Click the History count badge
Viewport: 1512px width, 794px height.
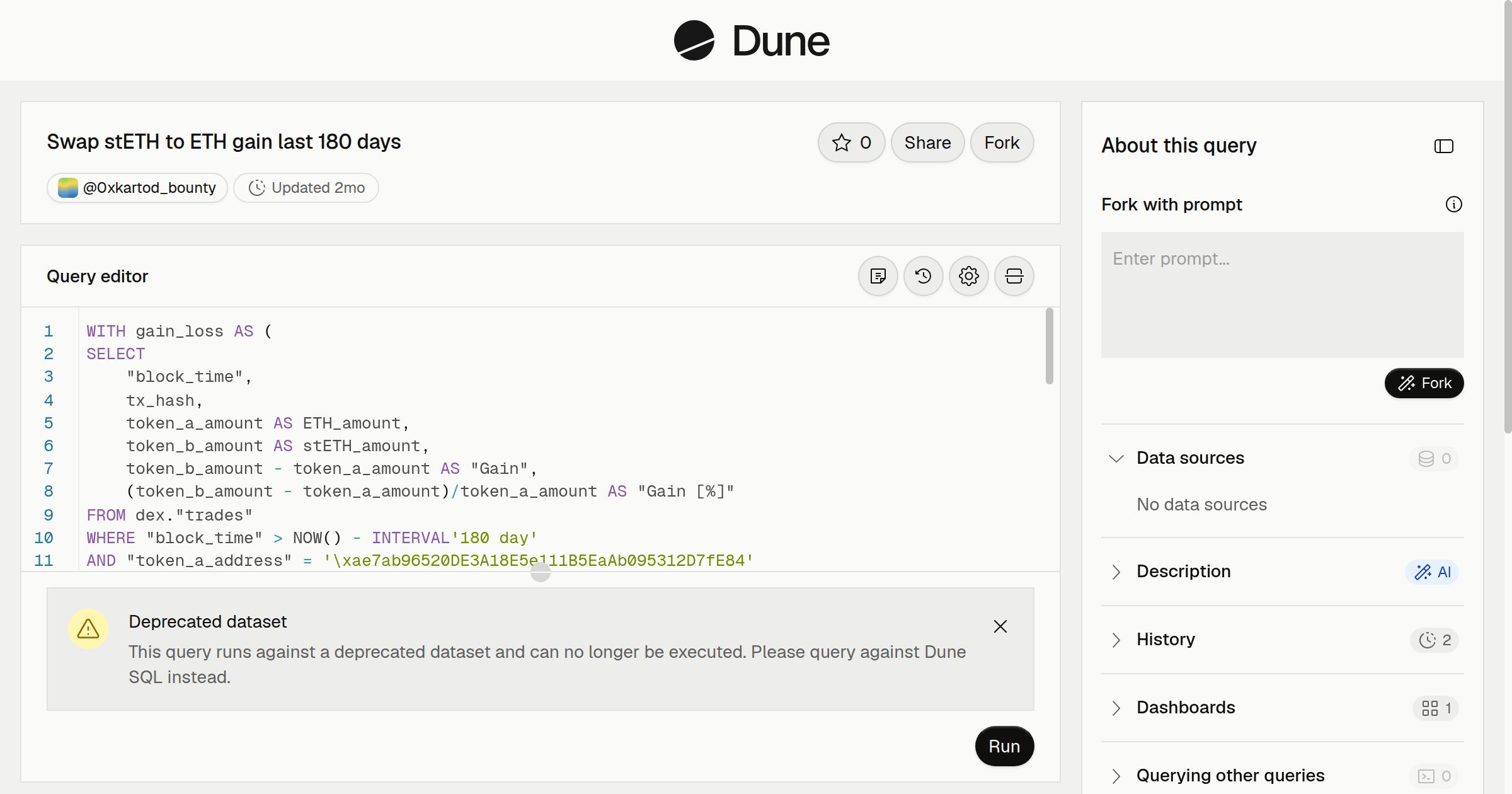pyautogui.click(x=1435, y=640)
